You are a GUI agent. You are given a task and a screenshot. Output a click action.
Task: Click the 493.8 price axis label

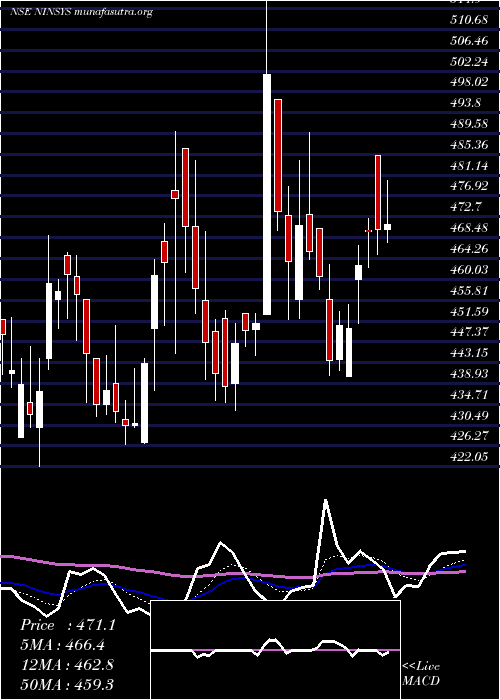point(465,103)
